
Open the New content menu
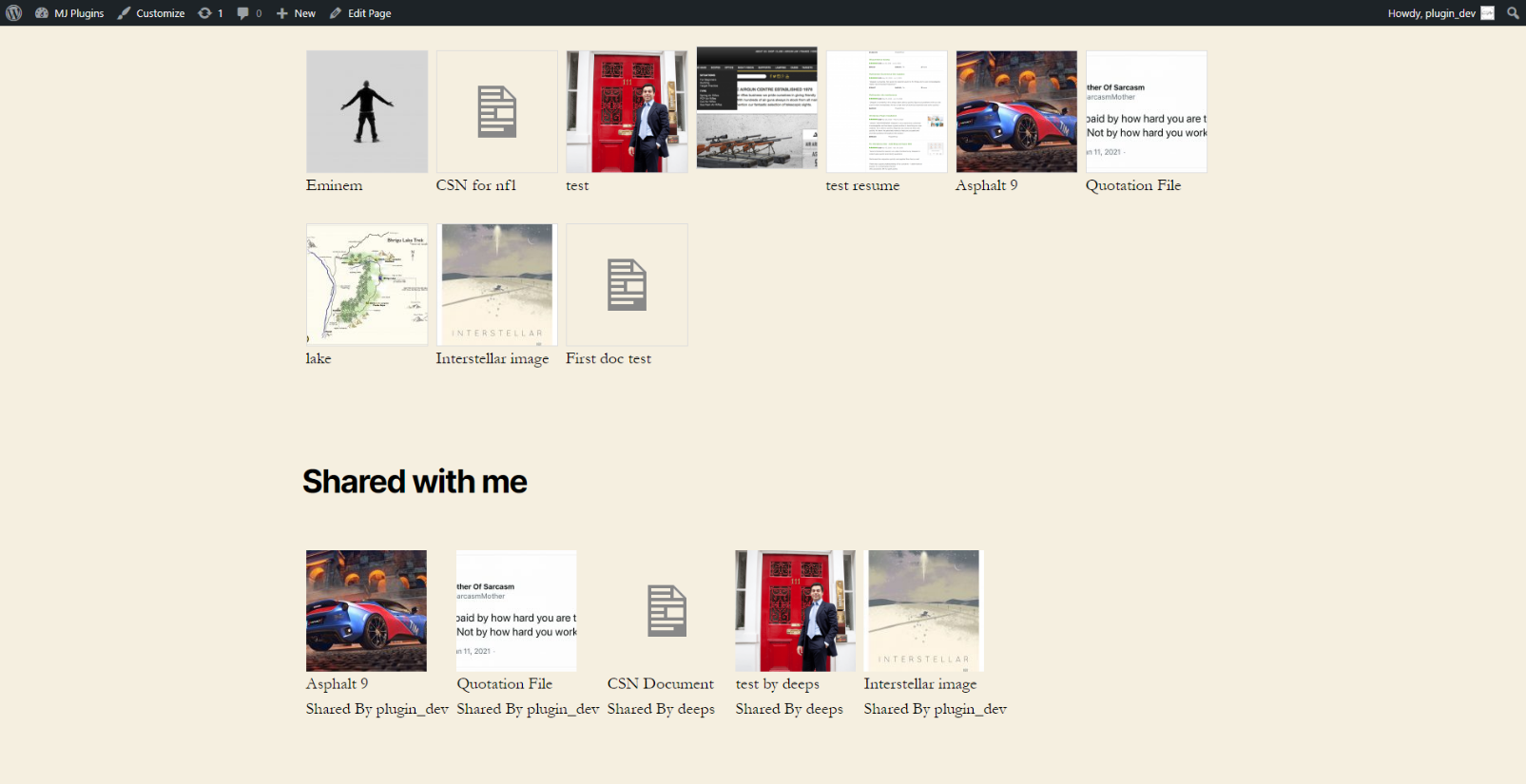click(x=296, y=13)
